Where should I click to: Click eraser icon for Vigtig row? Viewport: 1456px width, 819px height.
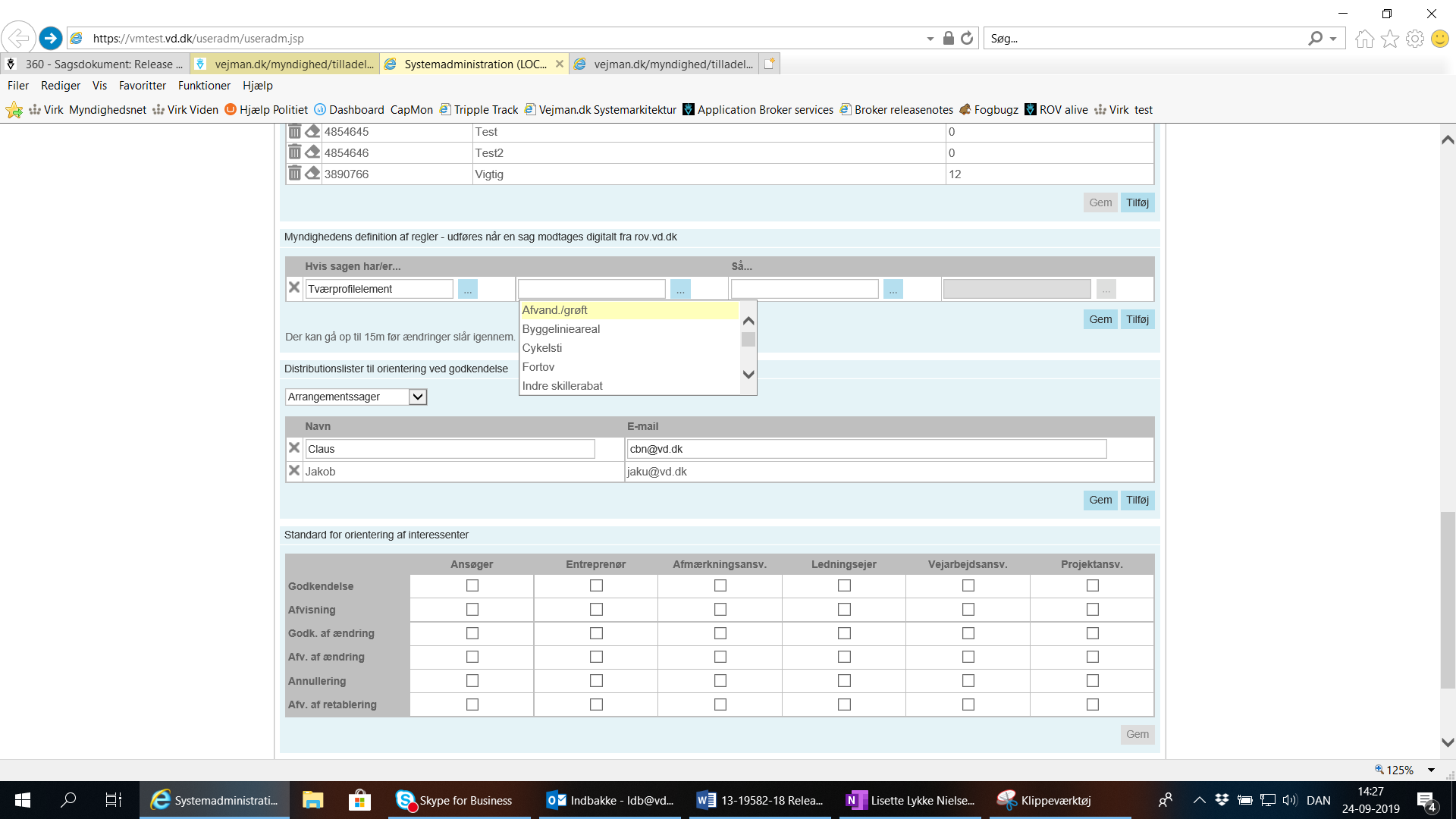312,173
